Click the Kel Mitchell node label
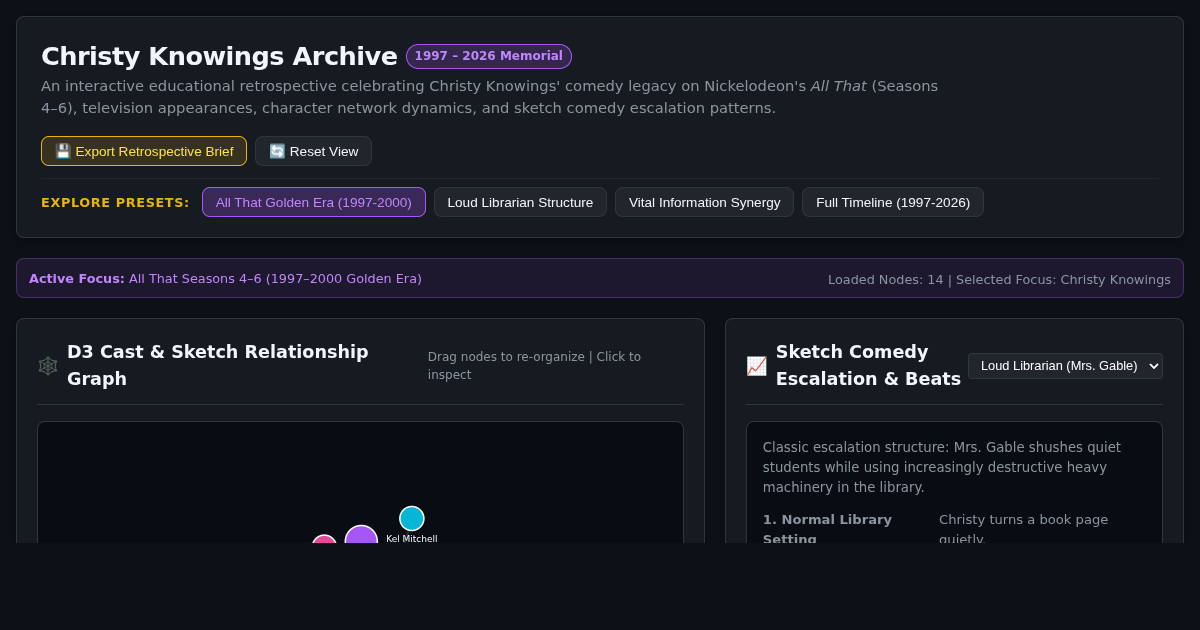1200x630 pixels. click(412, 539)
